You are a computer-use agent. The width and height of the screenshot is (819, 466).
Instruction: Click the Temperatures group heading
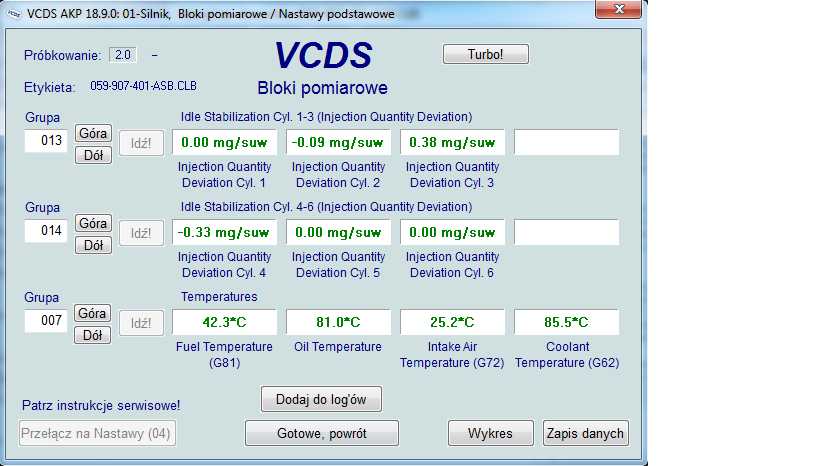click(x=219, y=297)
